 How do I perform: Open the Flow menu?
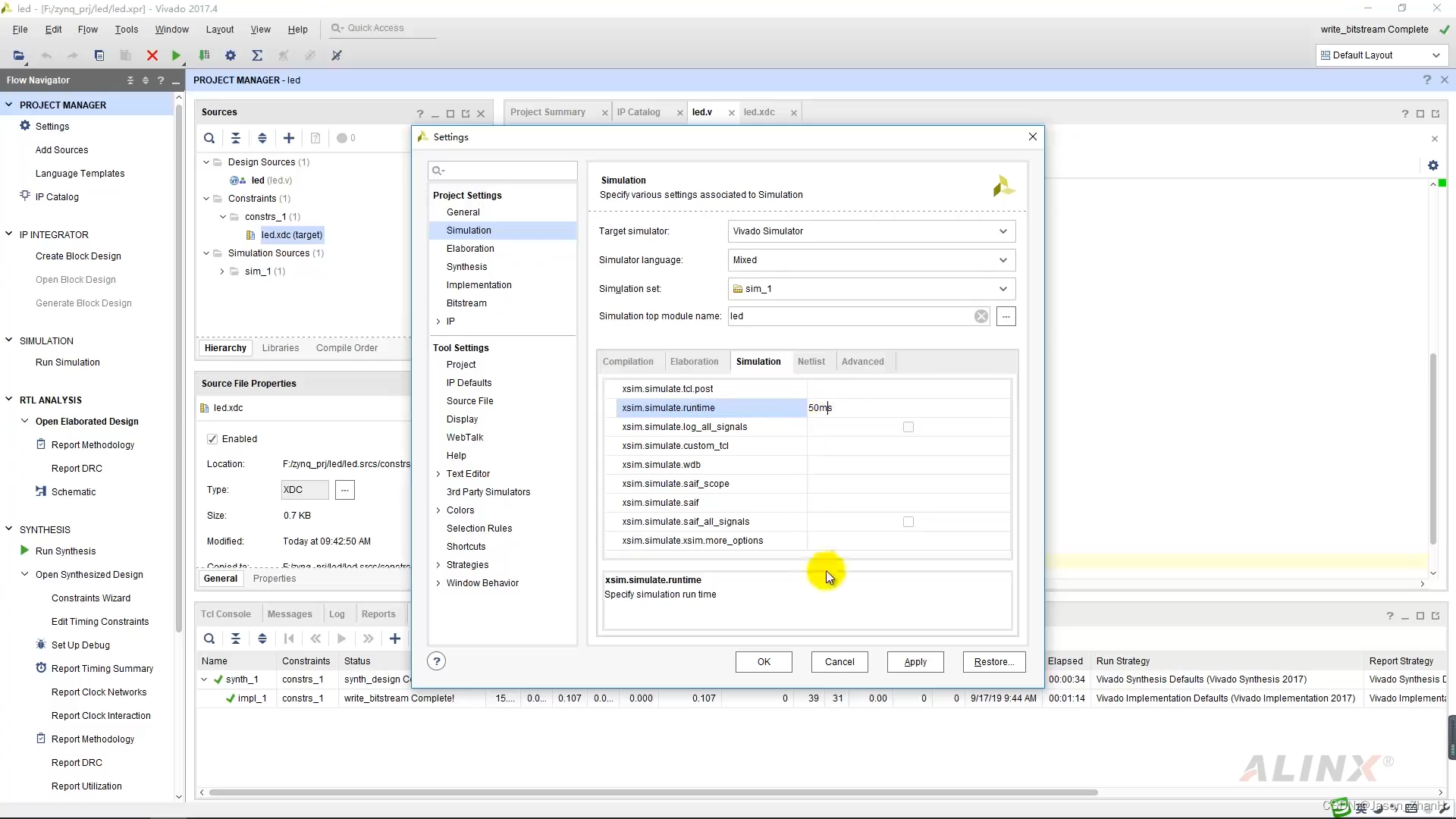pos(87,30)
